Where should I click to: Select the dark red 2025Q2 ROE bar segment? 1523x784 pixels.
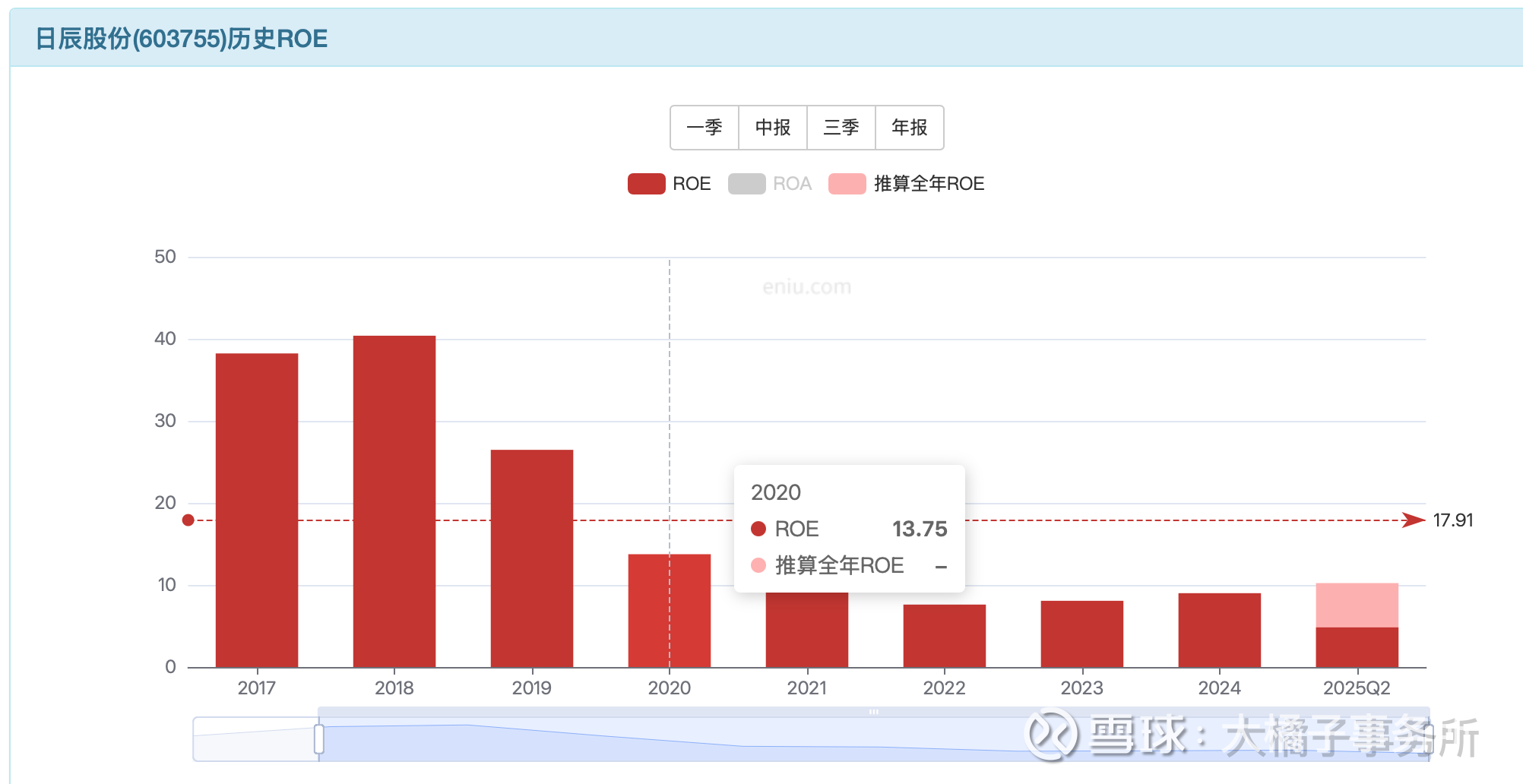point(1357,647)
